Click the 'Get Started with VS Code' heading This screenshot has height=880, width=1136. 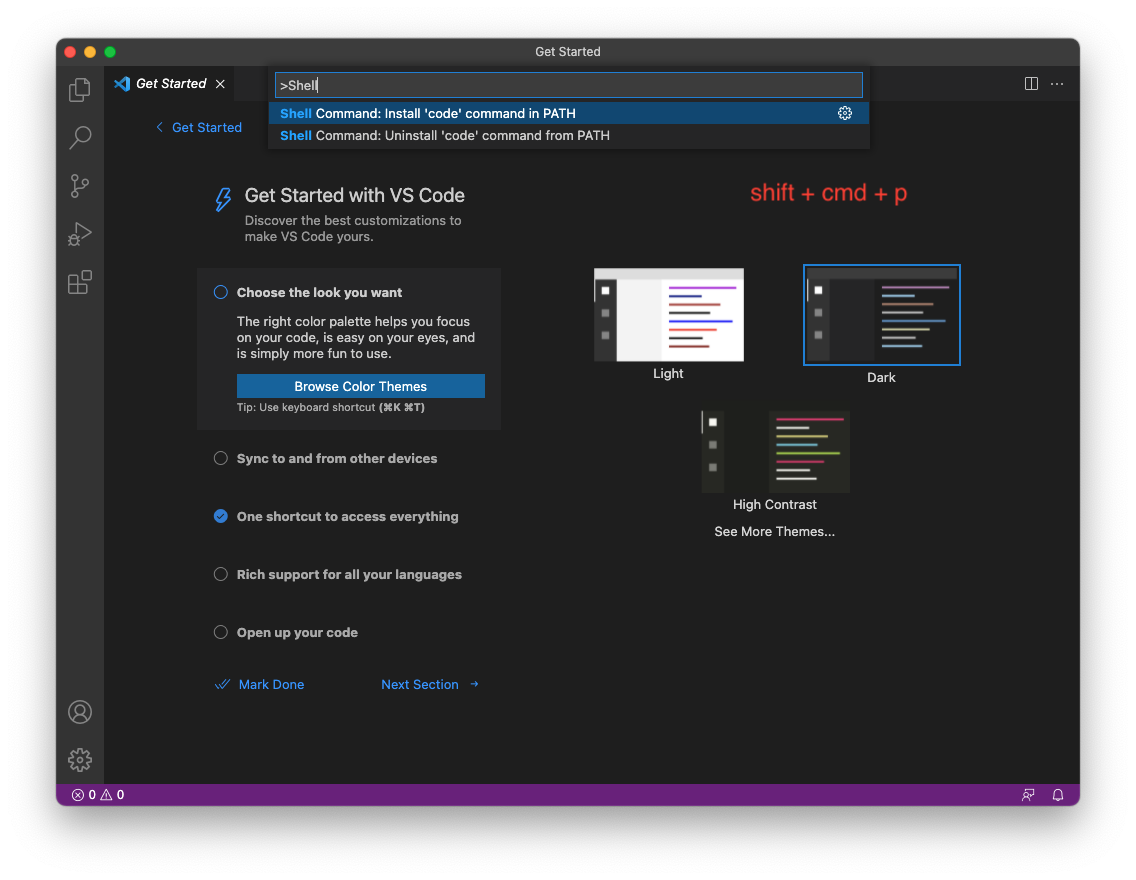355,196
